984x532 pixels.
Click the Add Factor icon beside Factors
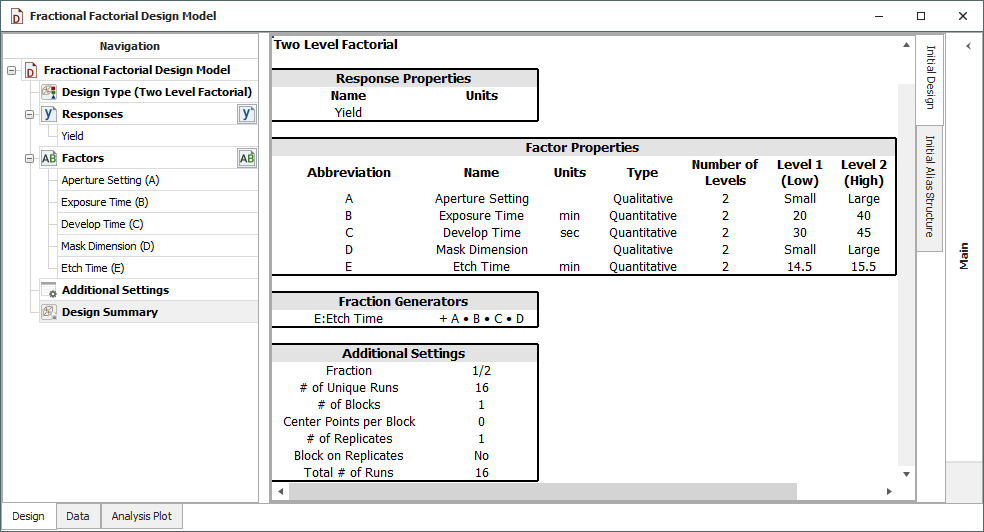click(247, 158)
